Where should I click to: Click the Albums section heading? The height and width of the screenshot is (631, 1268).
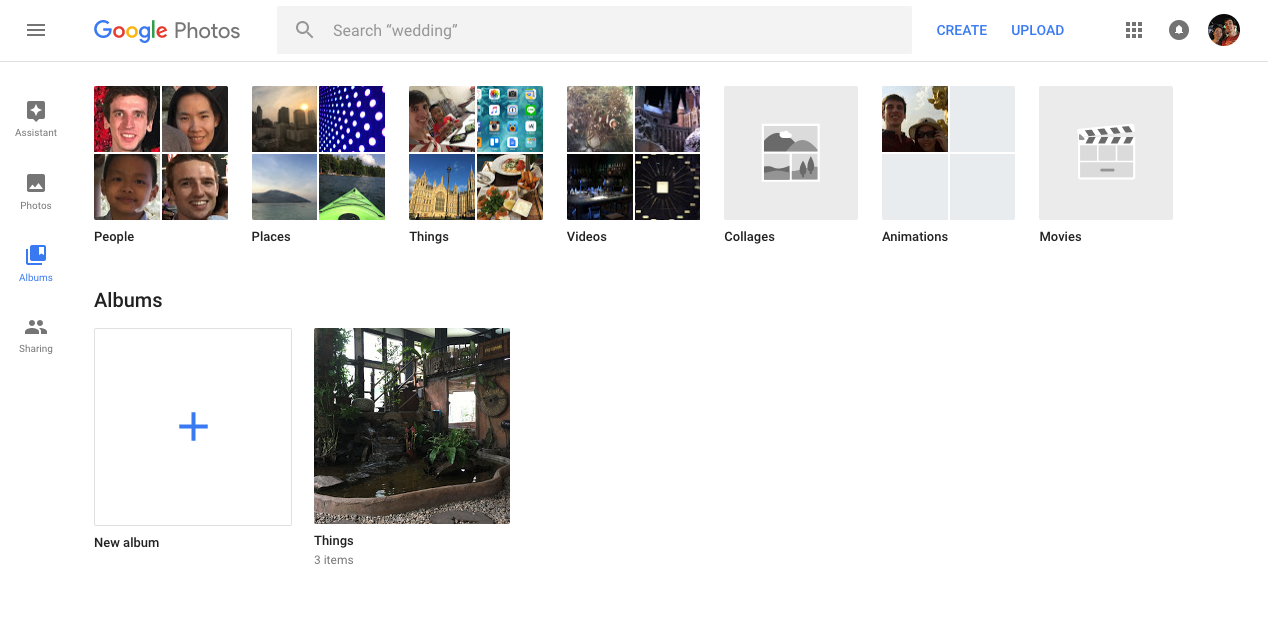[128, 300]
